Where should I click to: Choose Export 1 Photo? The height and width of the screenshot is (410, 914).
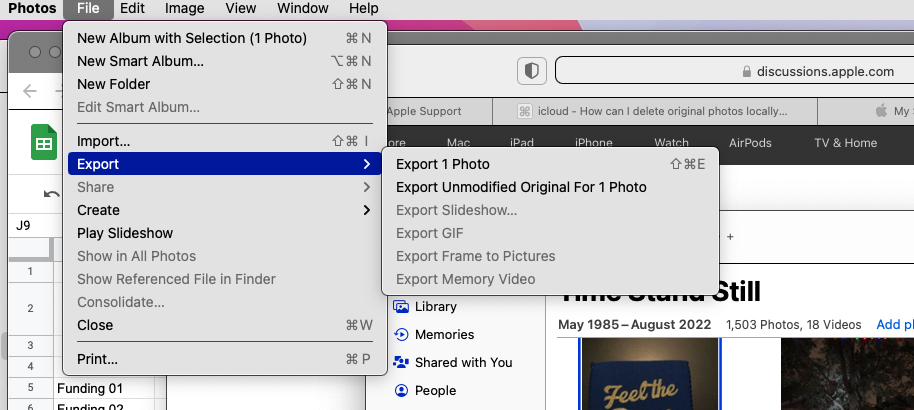pos(443,164)
